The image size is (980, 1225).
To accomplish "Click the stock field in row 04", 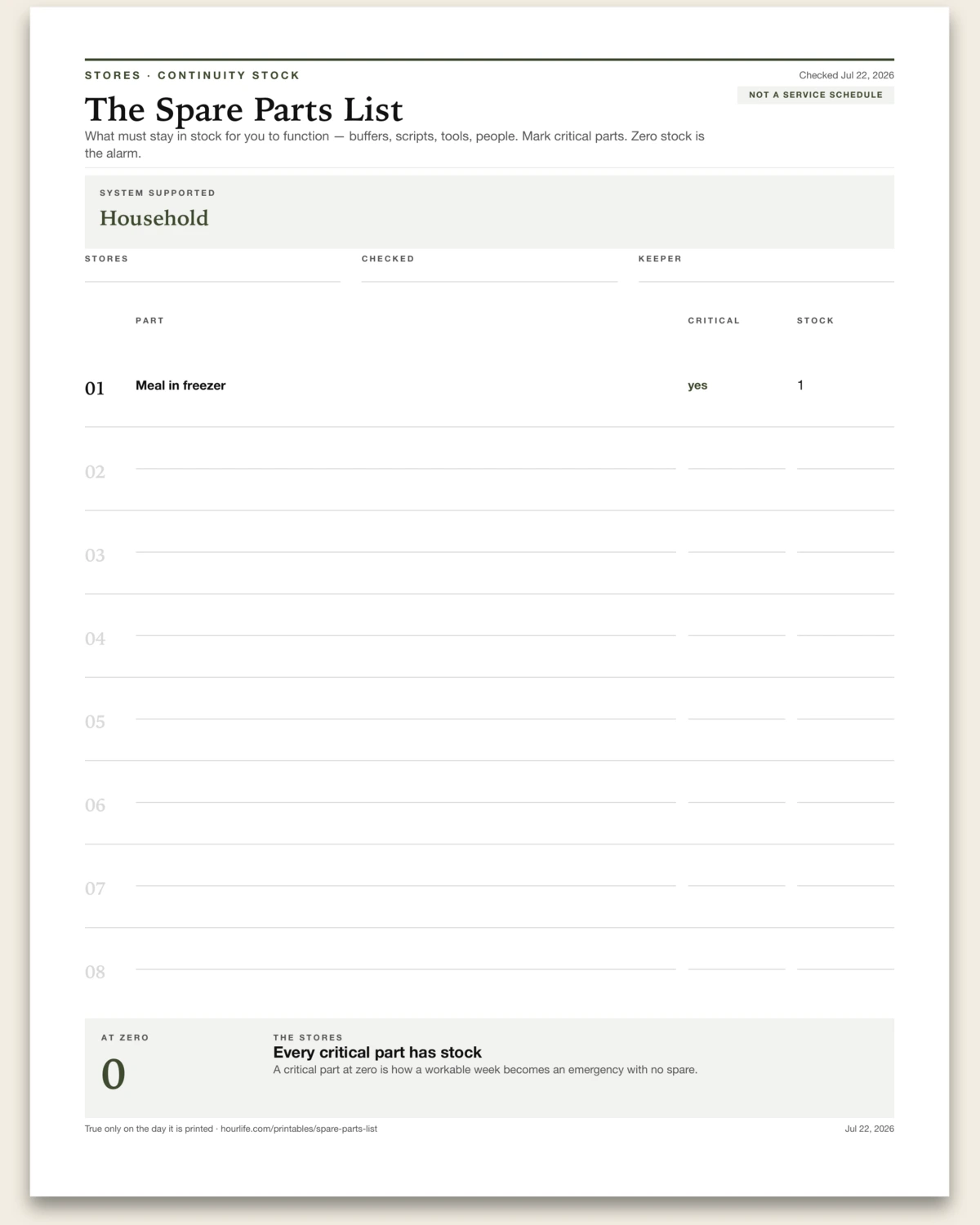I will coord(845,627).
